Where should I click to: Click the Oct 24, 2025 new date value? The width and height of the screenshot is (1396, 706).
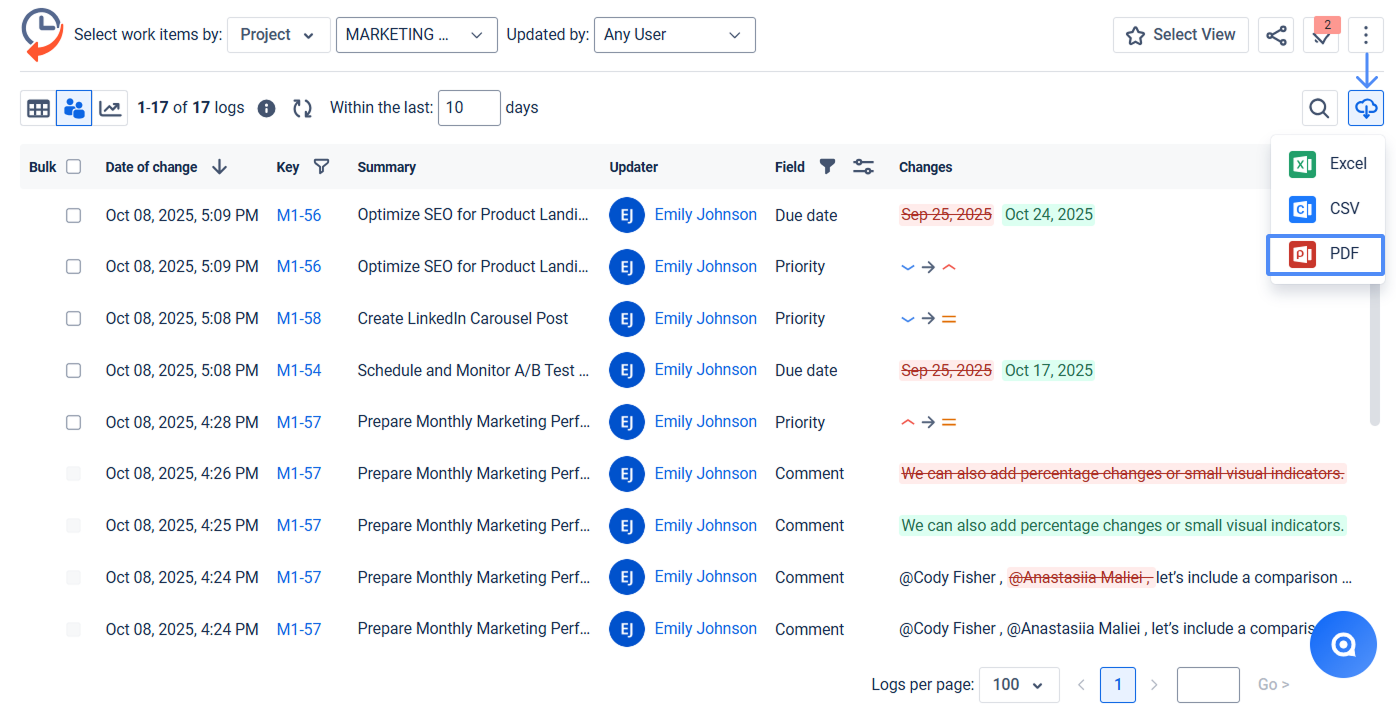pos(1049,215)
